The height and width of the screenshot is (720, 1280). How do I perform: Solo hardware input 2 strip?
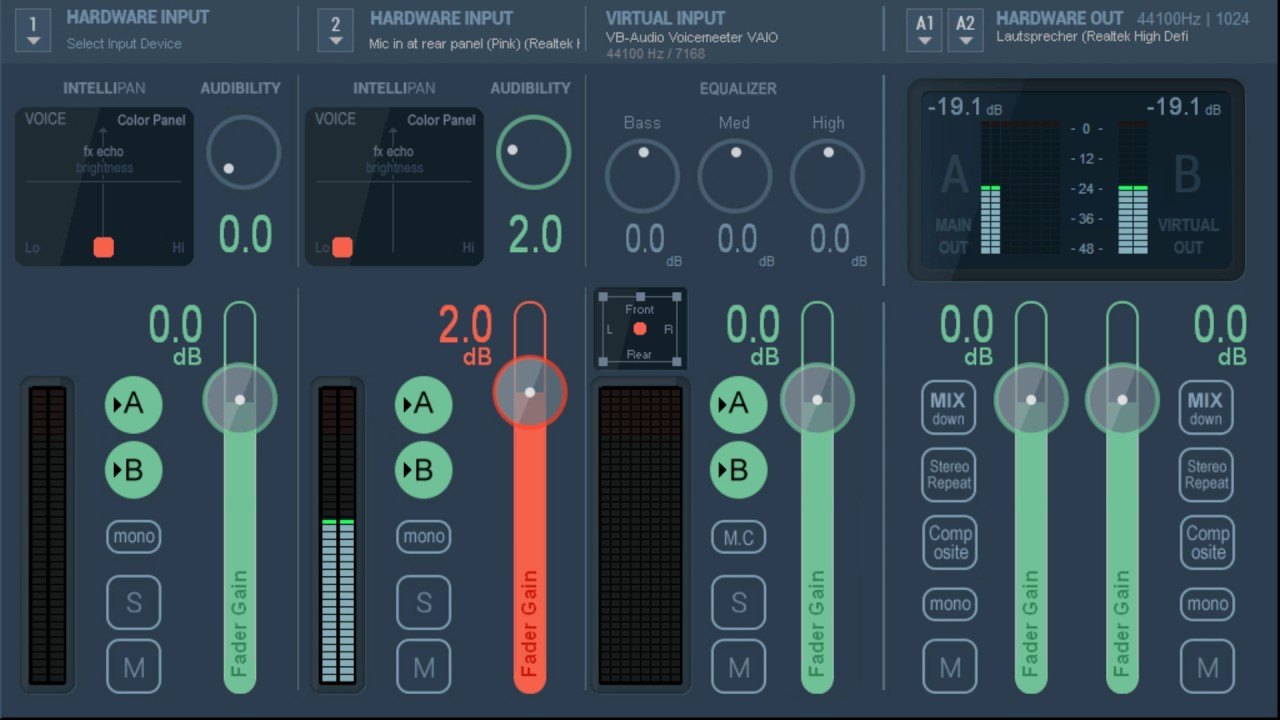tap(424, 602)
